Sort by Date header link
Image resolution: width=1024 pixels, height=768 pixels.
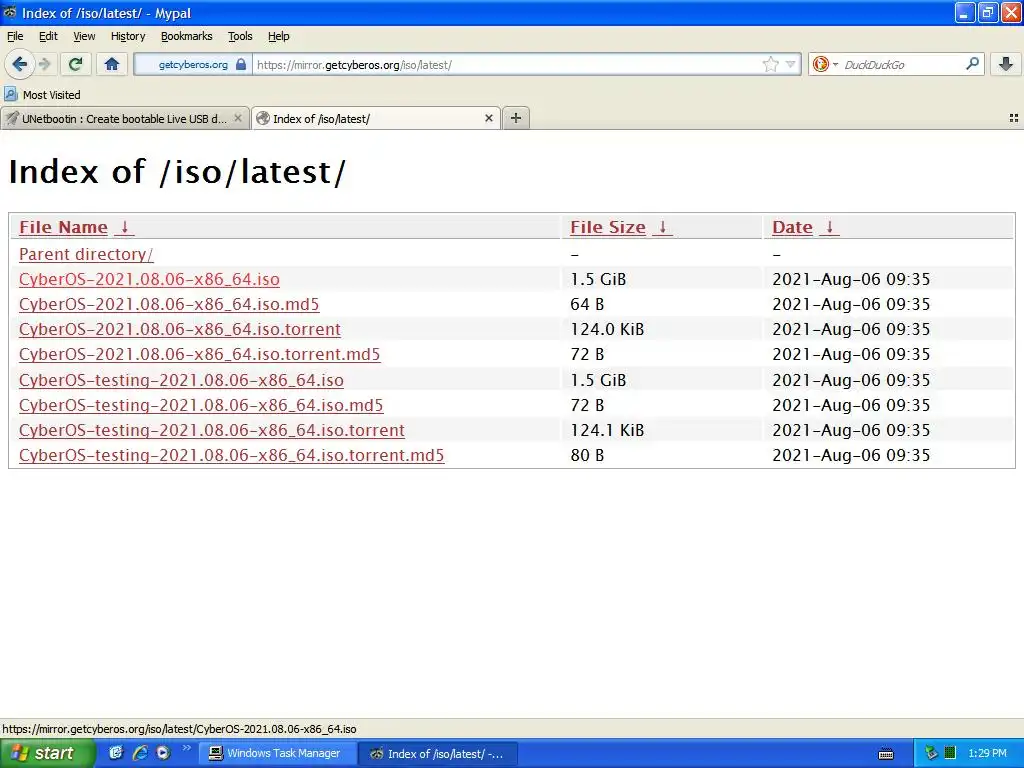tap(792, 227)
